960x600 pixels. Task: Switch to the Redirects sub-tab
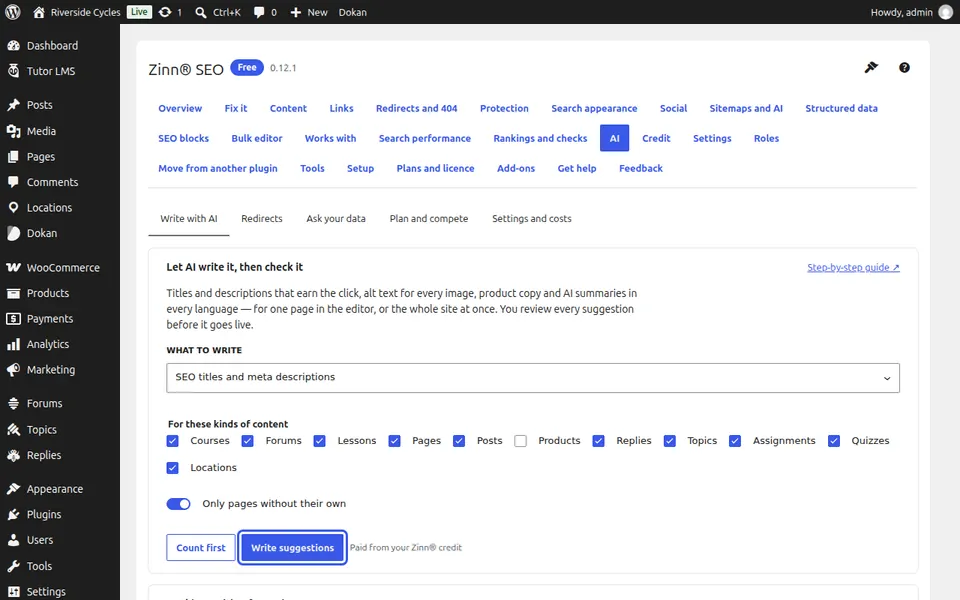pyautogui.click(x=261, y=219)
